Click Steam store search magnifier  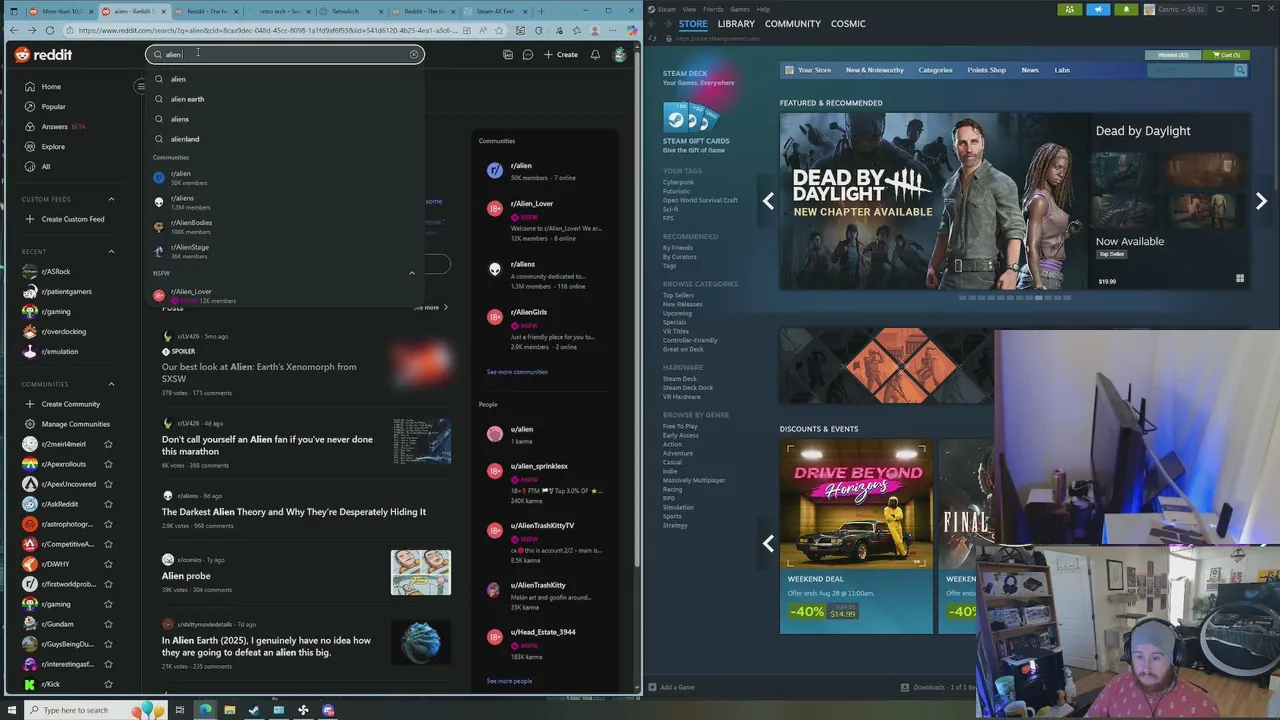pyautogui.click(x=1240, y=70)
